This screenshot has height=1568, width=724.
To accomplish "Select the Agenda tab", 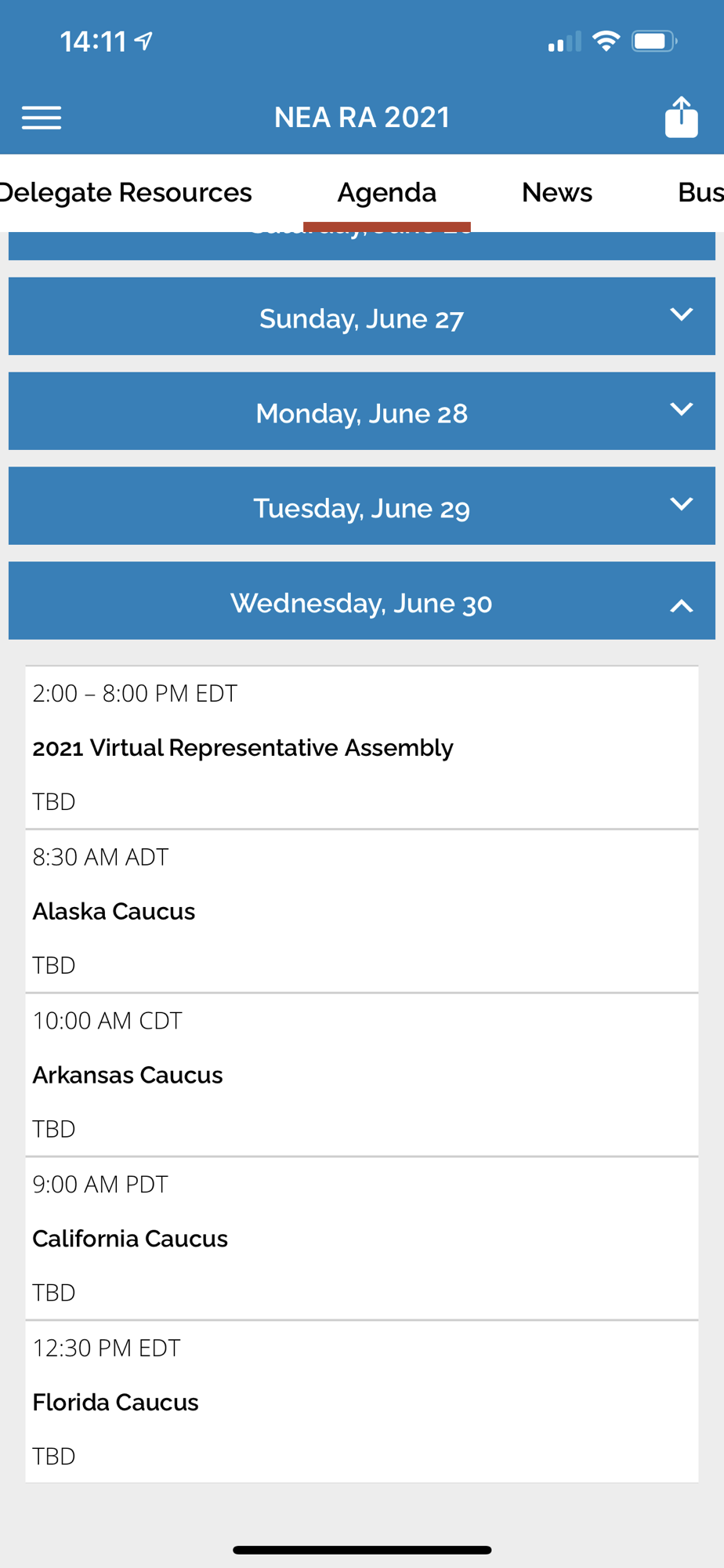I will click(x=387, y=193).
